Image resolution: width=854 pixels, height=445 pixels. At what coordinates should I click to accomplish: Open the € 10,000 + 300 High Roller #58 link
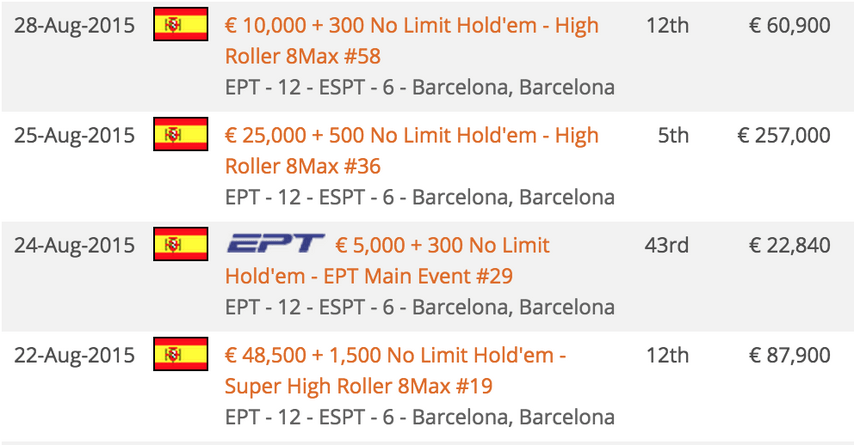pyautogui.click(x=412, y=41)
